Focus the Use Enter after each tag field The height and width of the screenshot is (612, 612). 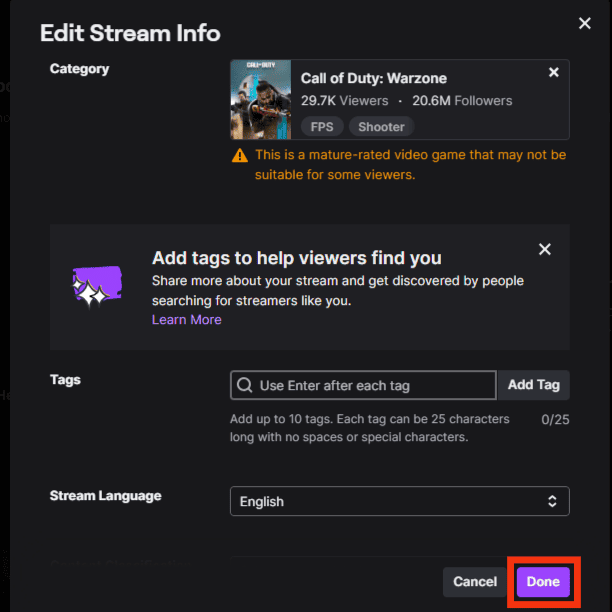[363, 385]
